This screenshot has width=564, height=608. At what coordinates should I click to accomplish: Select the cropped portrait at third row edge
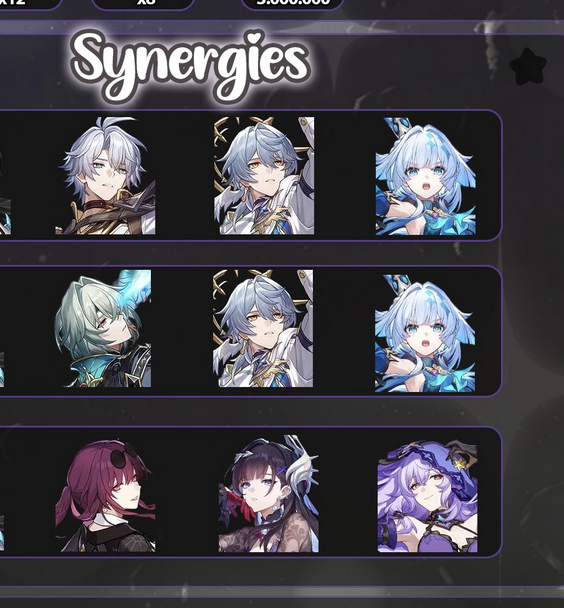pos(2,533)
